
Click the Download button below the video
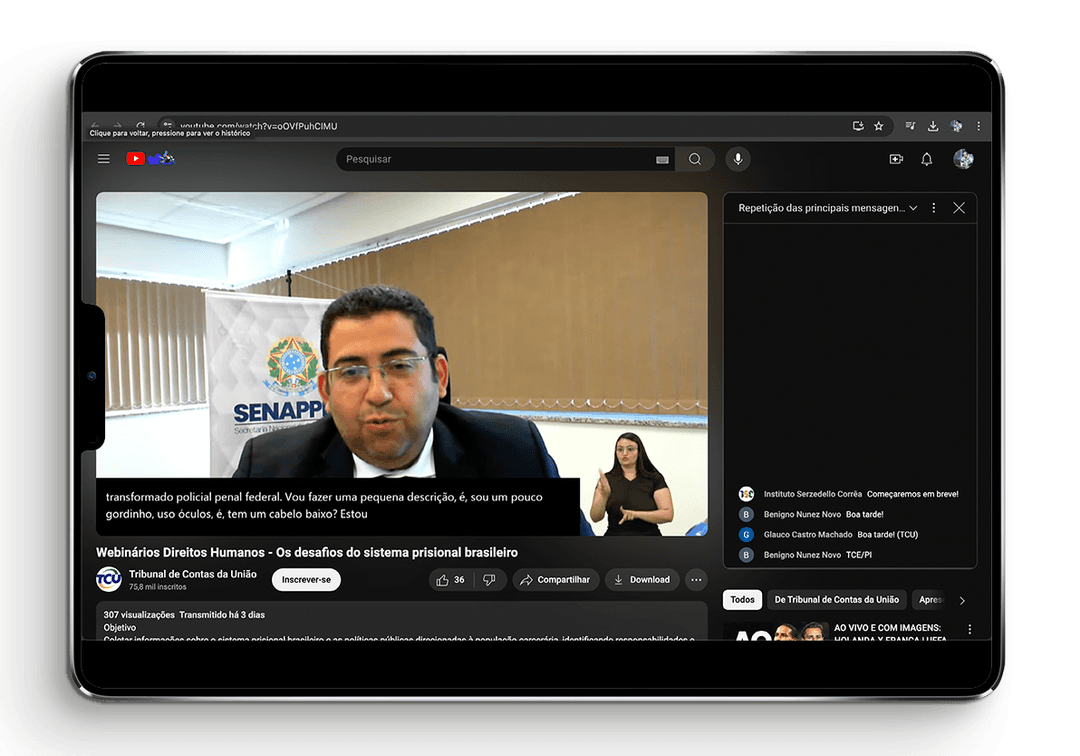click(x=642, y=580)
